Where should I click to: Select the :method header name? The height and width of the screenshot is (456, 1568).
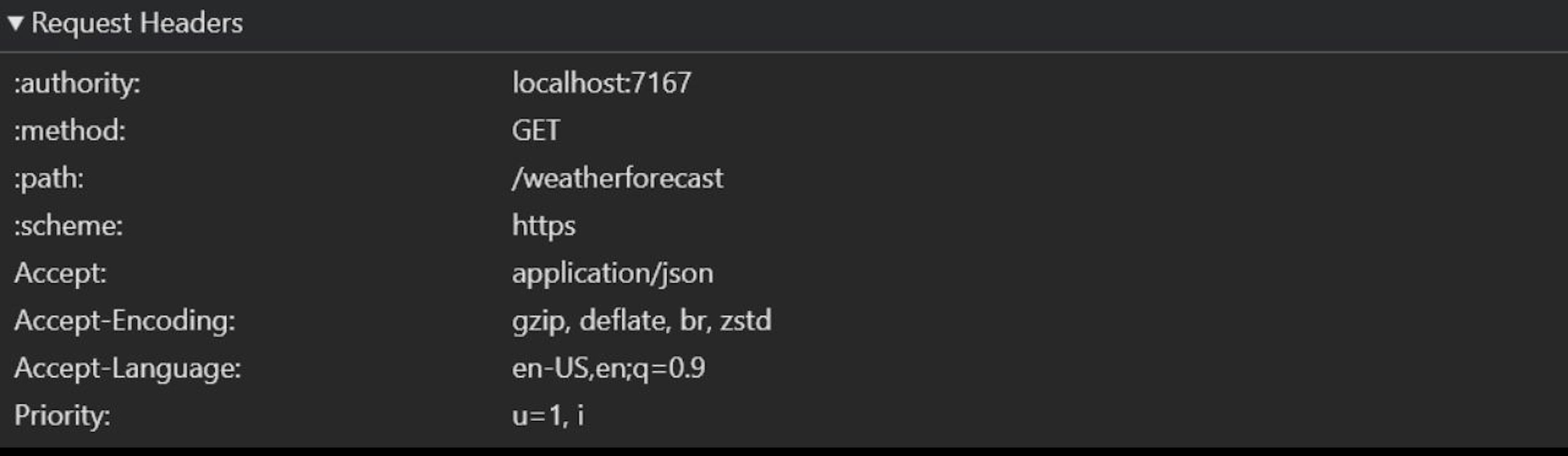coord(70,131)
